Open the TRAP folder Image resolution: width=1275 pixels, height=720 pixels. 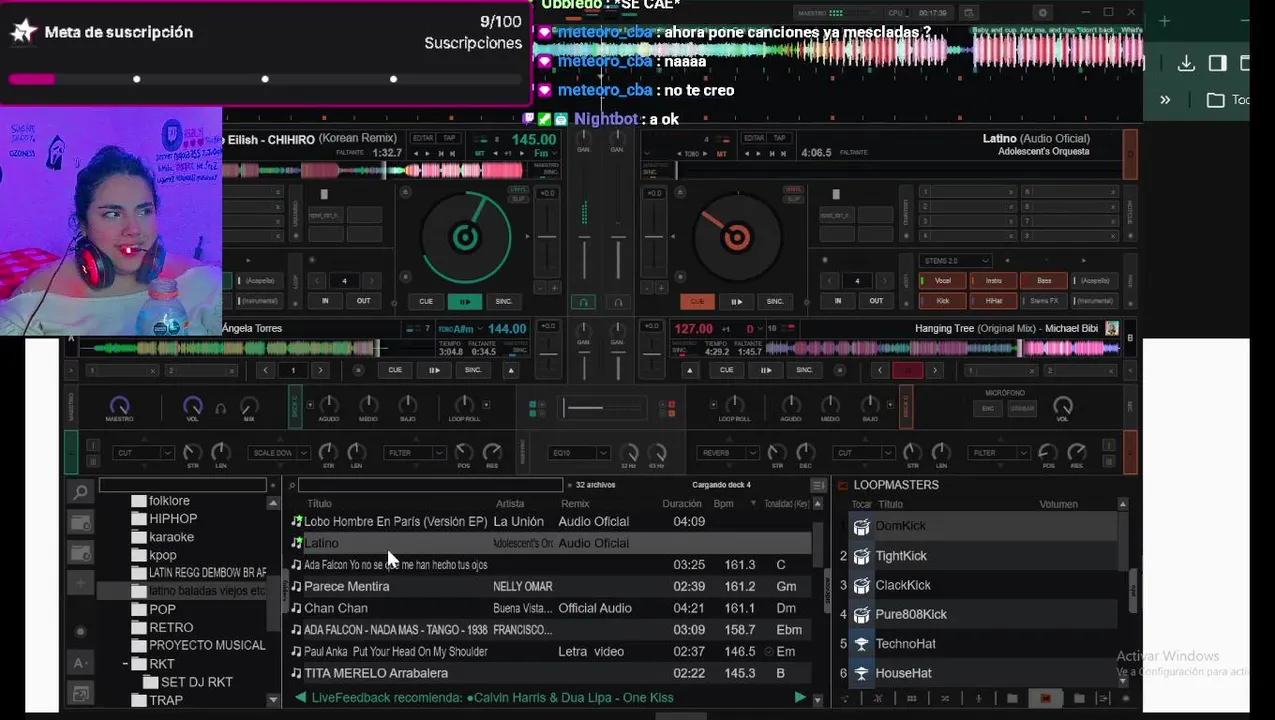click(x=166, y=700)
